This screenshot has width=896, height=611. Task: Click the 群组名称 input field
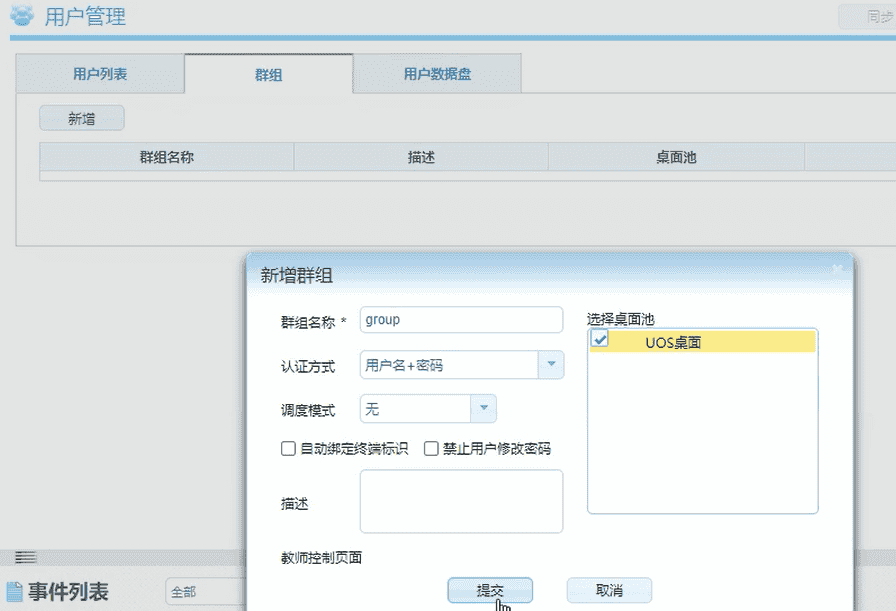coord(460,319)
